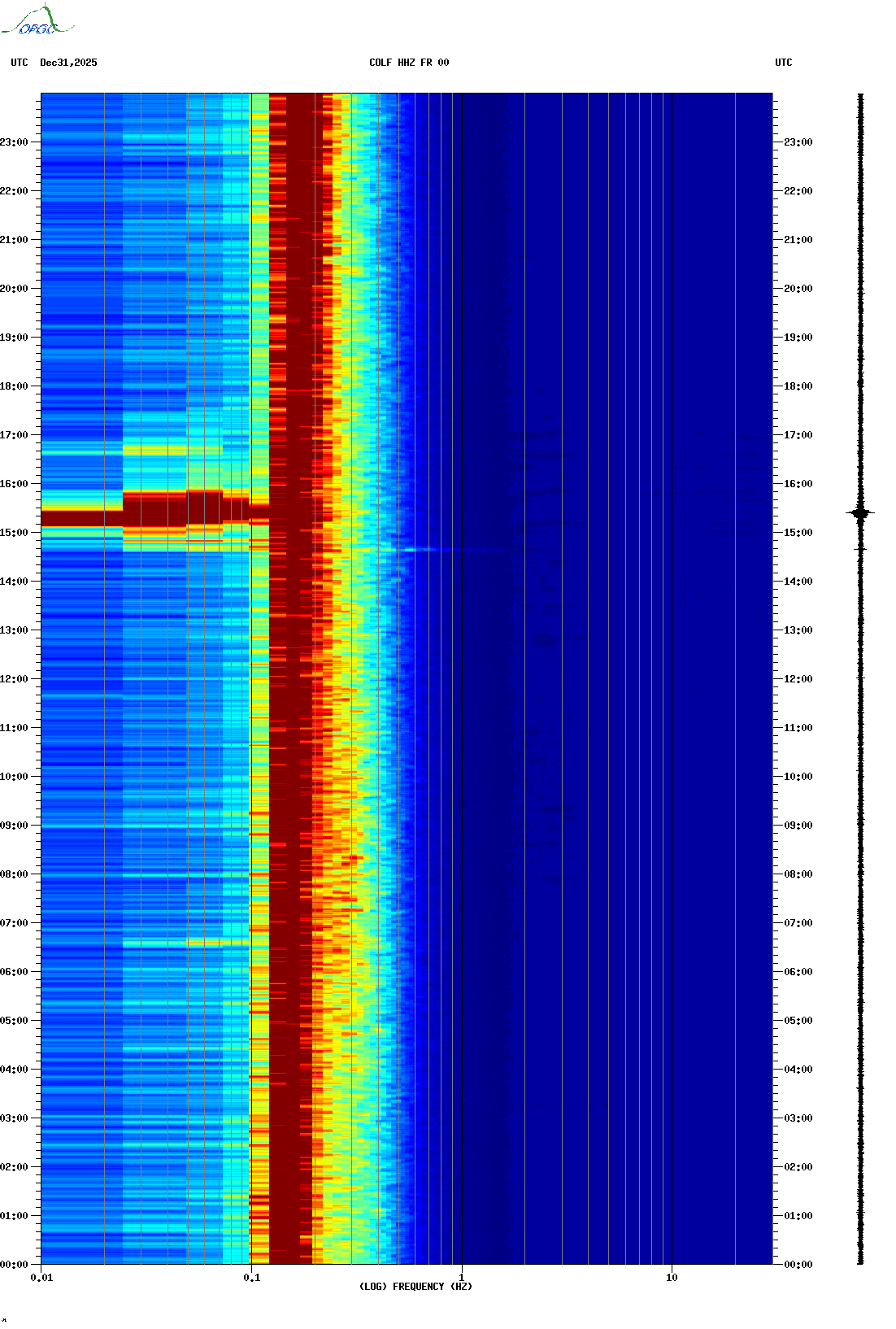Image resolution: width=896 pixels, height=1329 pixels.
Task: Click the yellow horizontal streak just below 07:00
Action: pos(203,943)
